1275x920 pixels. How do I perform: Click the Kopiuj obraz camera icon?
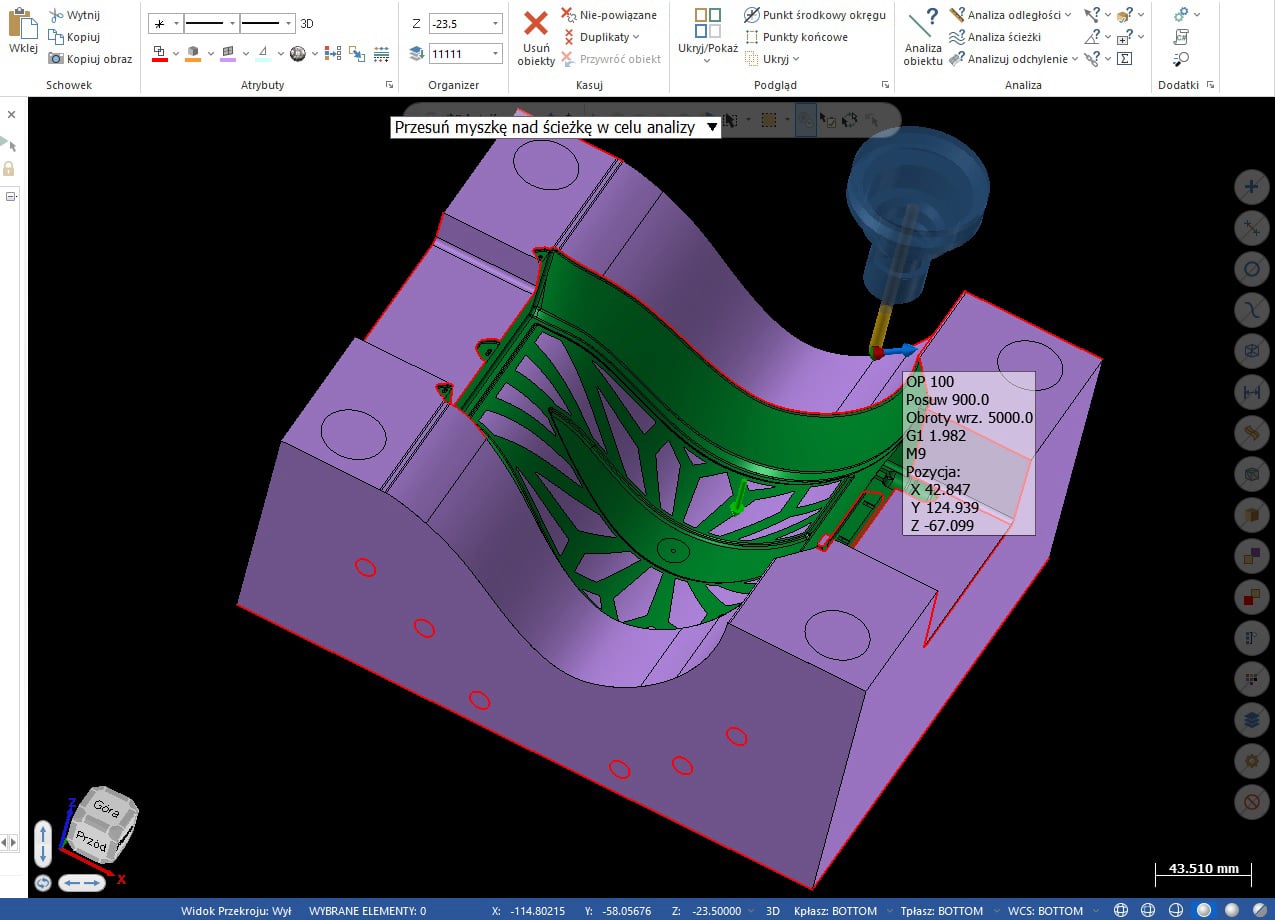(57, 59)
